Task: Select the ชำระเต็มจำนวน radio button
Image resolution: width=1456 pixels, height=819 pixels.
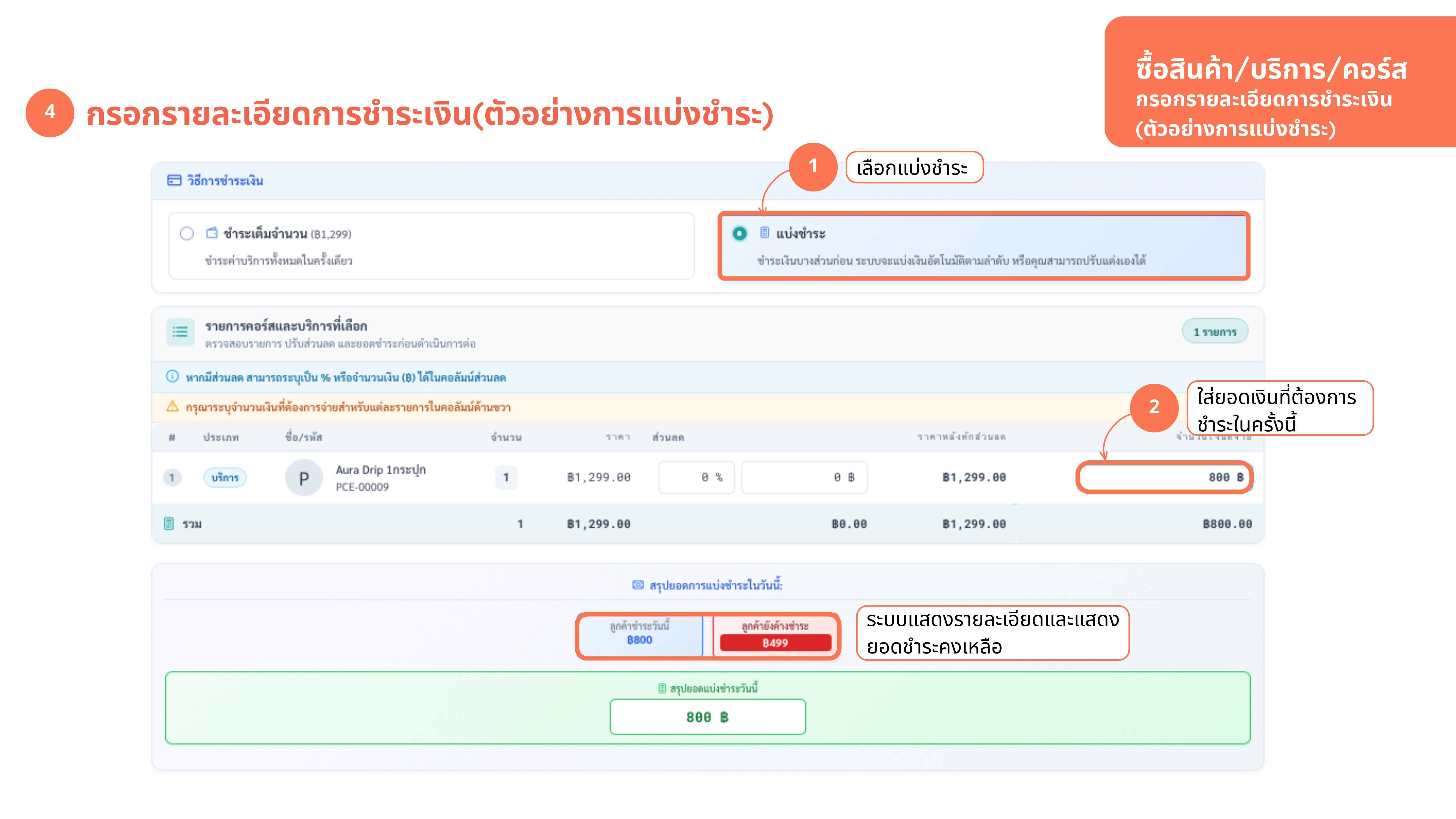Action: (187, 233)
